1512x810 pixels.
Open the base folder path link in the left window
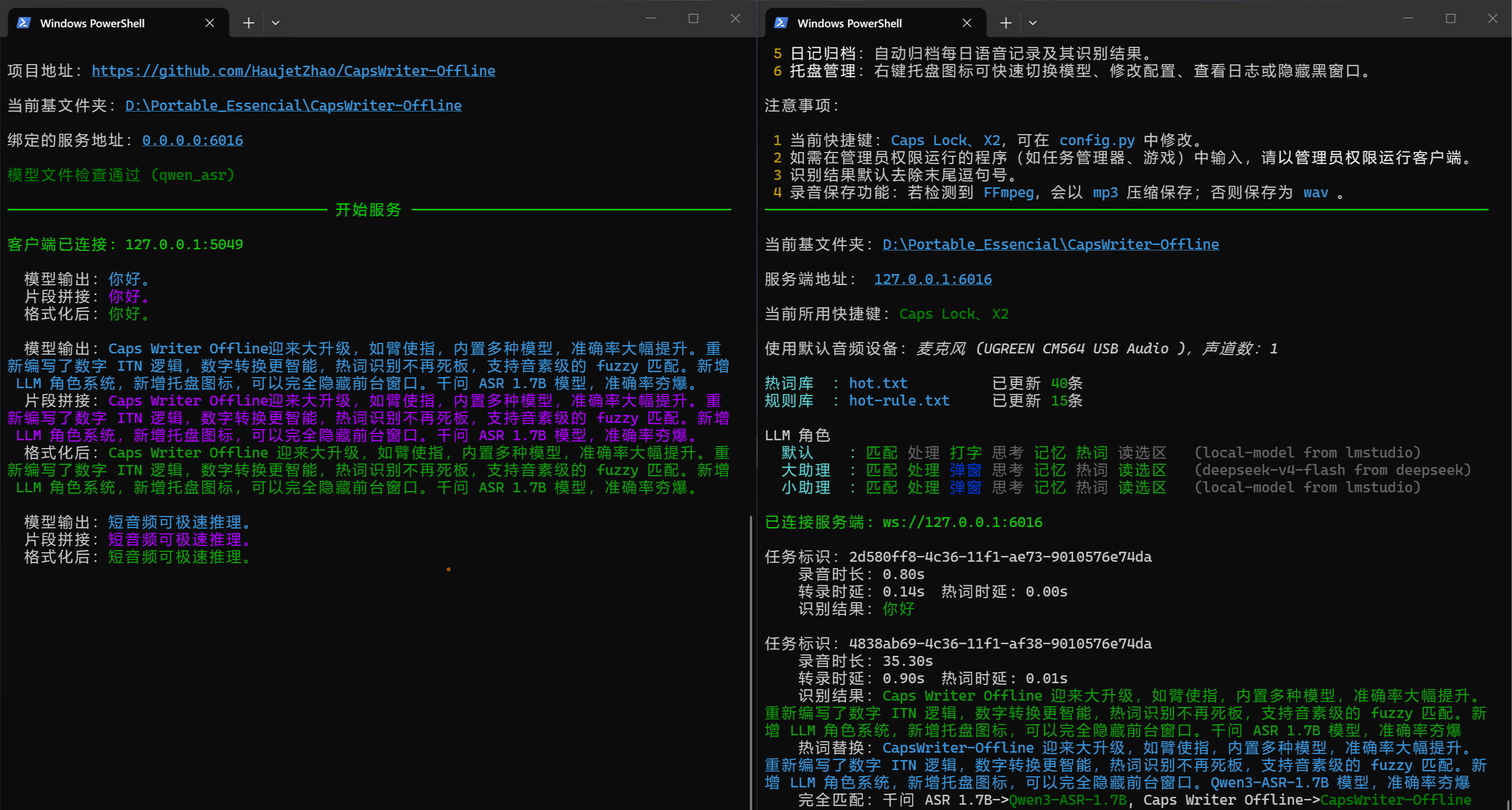pyautogui.click(x=293, y=106)
